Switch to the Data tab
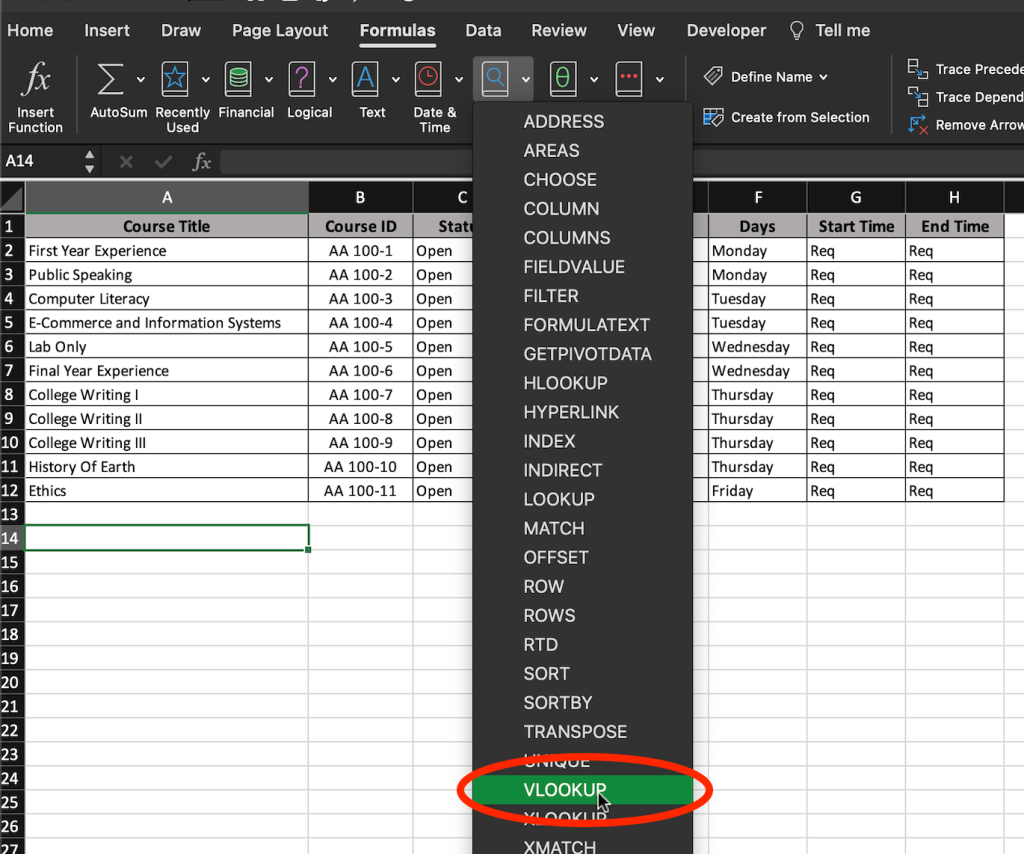This screenshot has height=854, width=1024. 483,31
